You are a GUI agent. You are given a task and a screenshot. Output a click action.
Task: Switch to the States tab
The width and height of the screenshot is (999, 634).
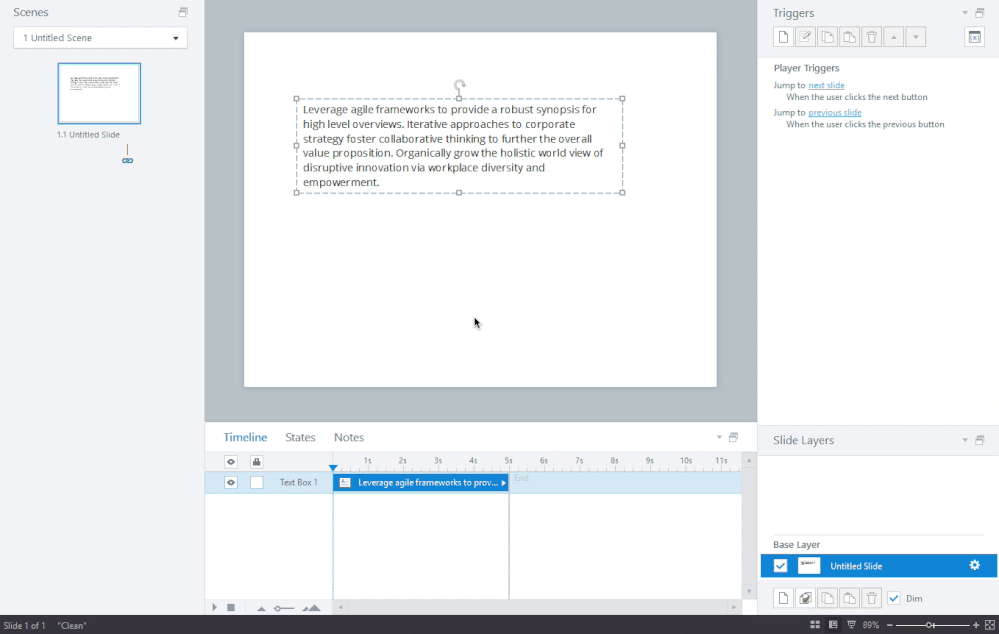[300, 437]
